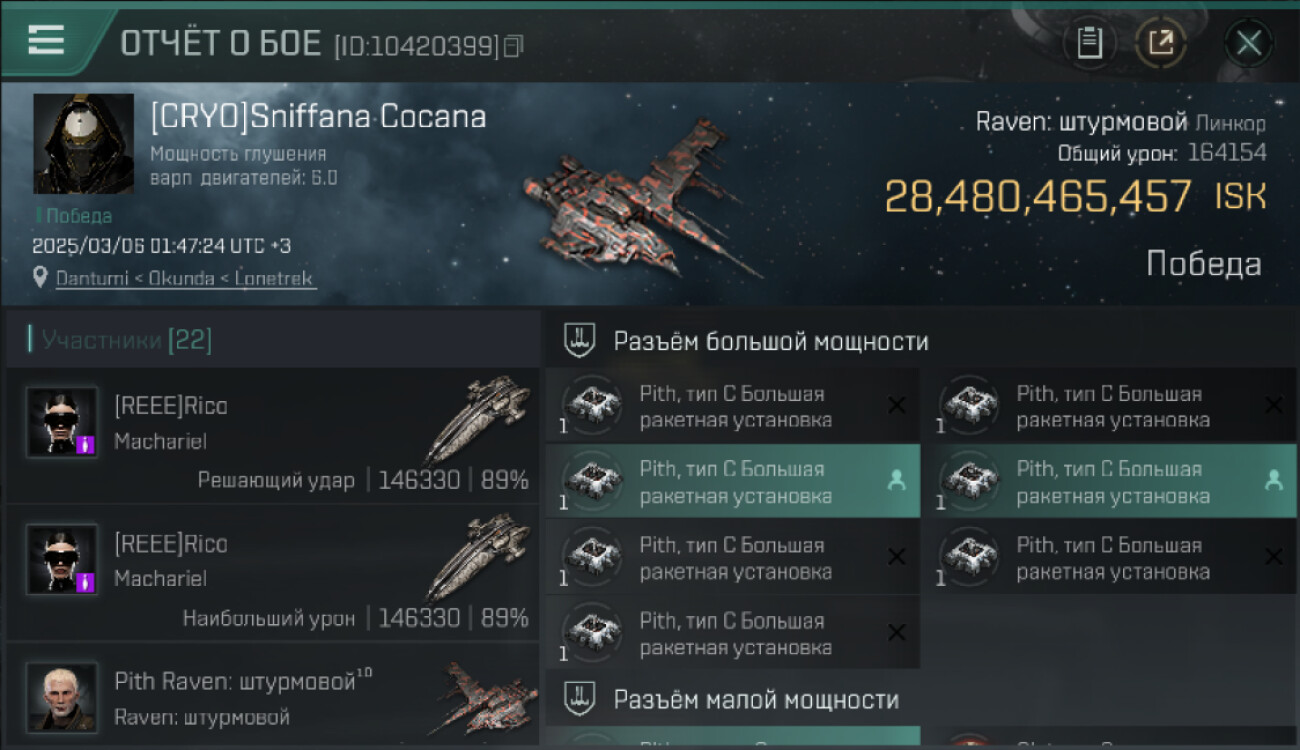Viewport: 1300px width, 750px height.
Task: Select highlighted right Pith launcher with person icon
Action: click(1108, 481)
